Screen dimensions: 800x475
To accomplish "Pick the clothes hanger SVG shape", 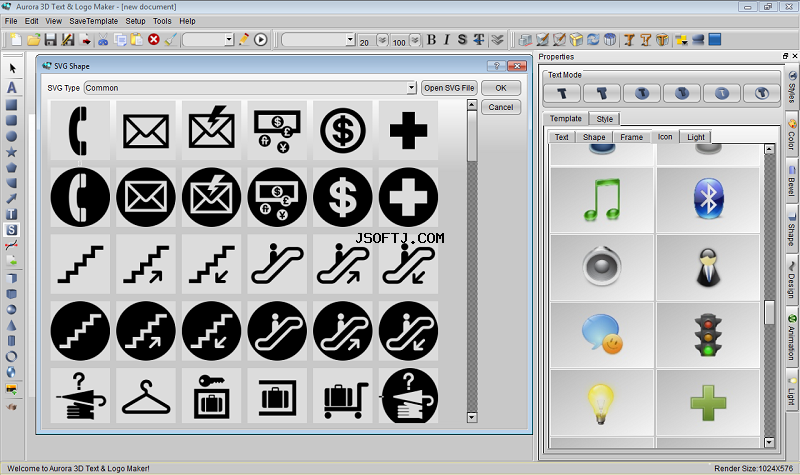I will [x=145, y=396].
